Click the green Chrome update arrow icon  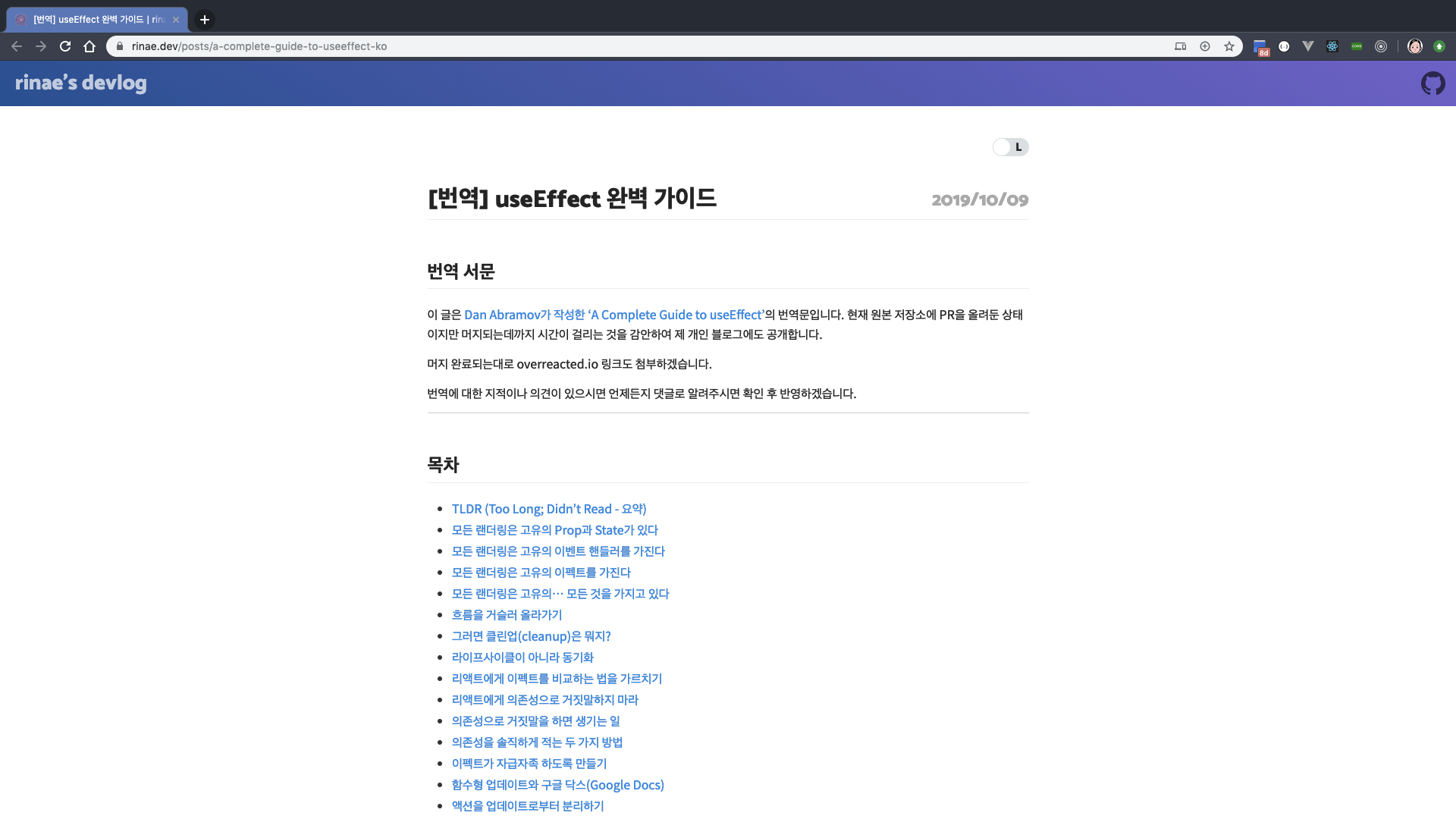tap(1439, 46)
